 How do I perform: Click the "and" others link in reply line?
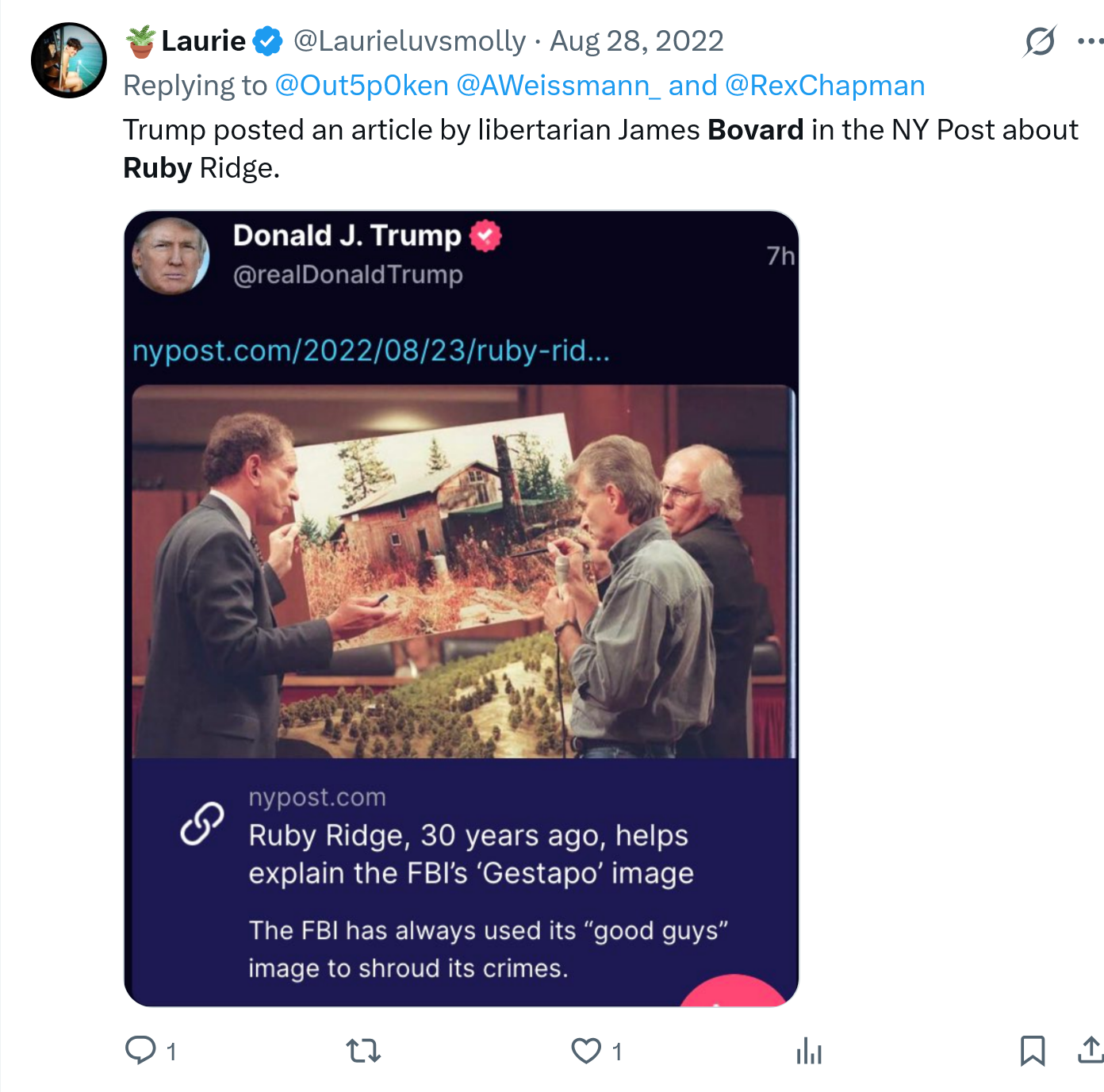point(692,86)
